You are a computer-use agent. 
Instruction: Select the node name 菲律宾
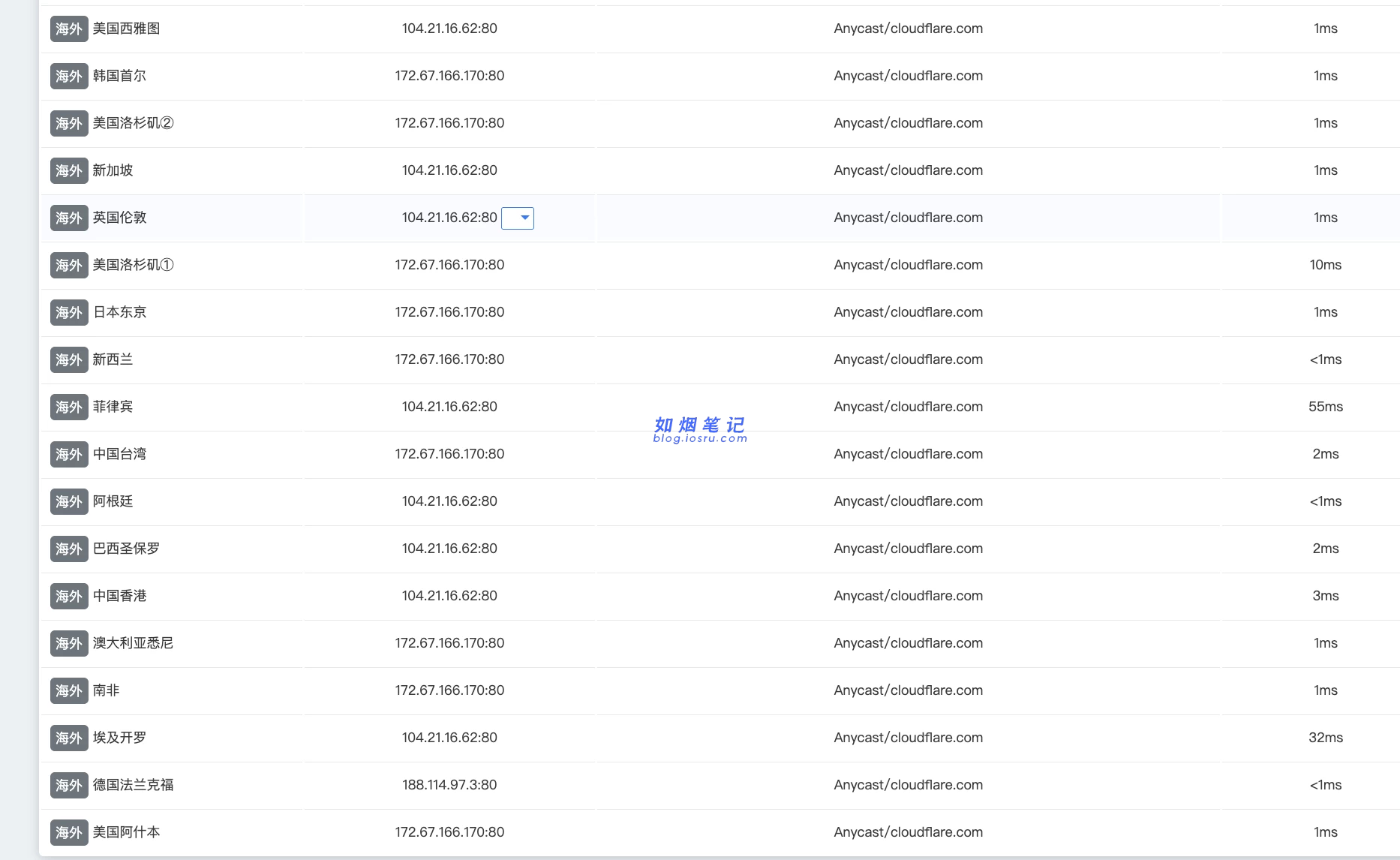point(113,407)
